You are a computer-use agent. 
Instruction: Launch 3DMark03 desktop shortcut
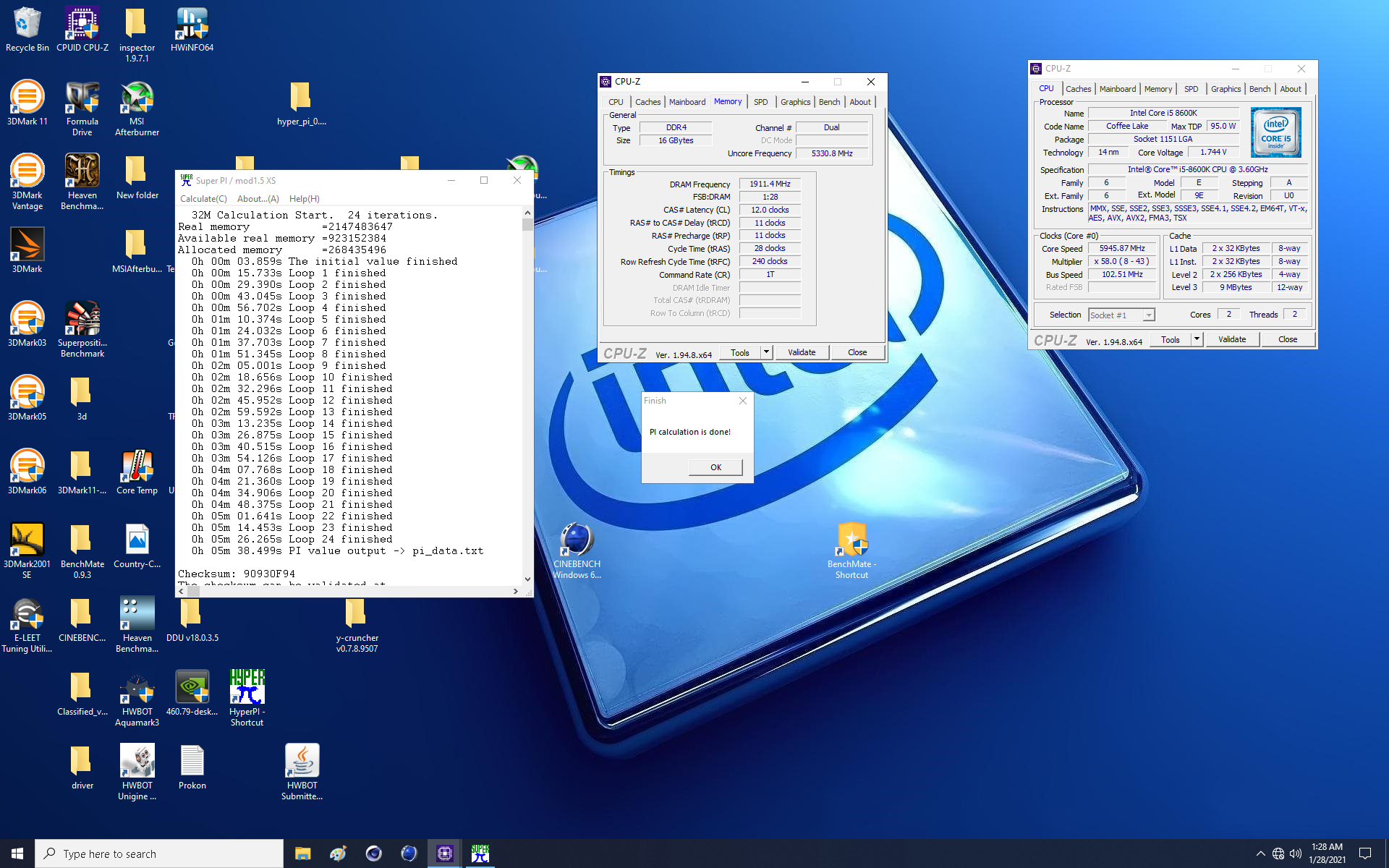coord(27,324)
